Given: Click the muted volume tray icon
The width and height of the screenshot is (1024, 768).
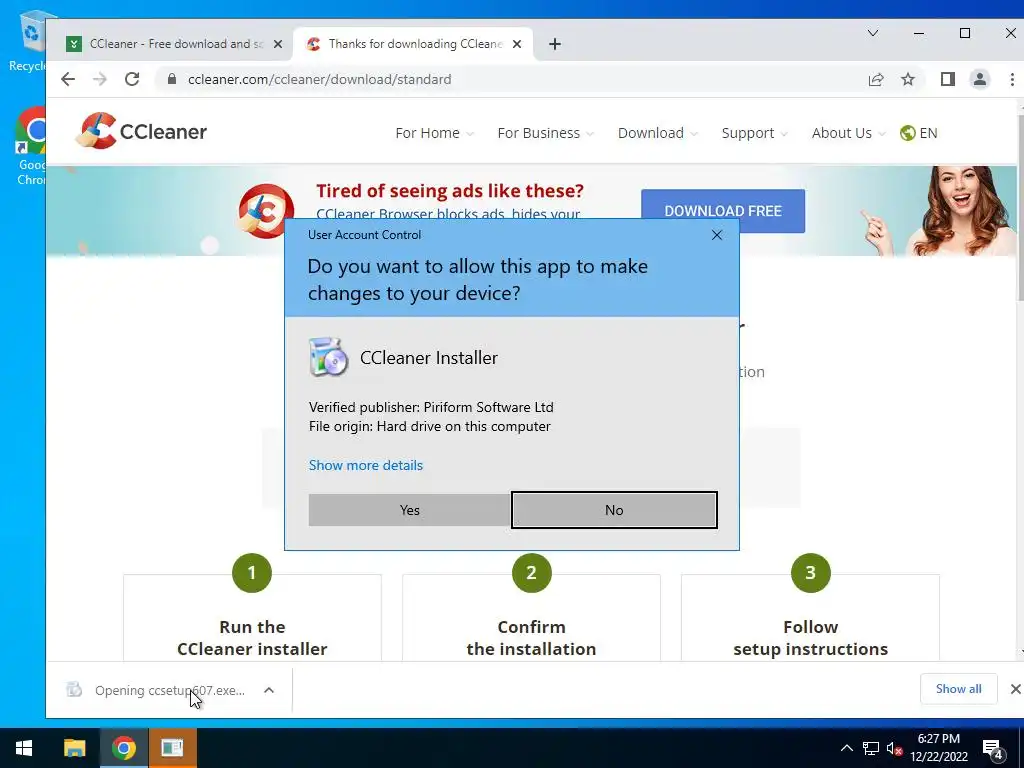Looking at the screenshot, I should (895, 748).
